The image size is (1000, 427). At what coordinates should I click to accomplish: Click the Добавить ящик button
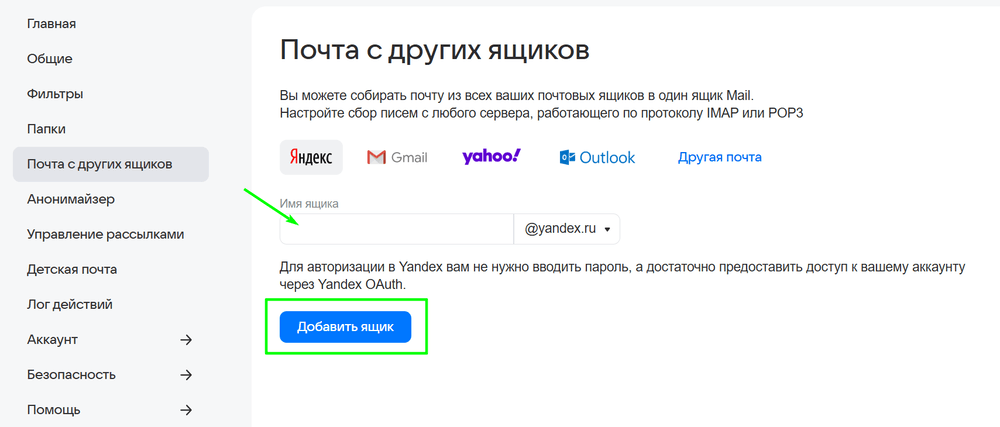[345, 327]
